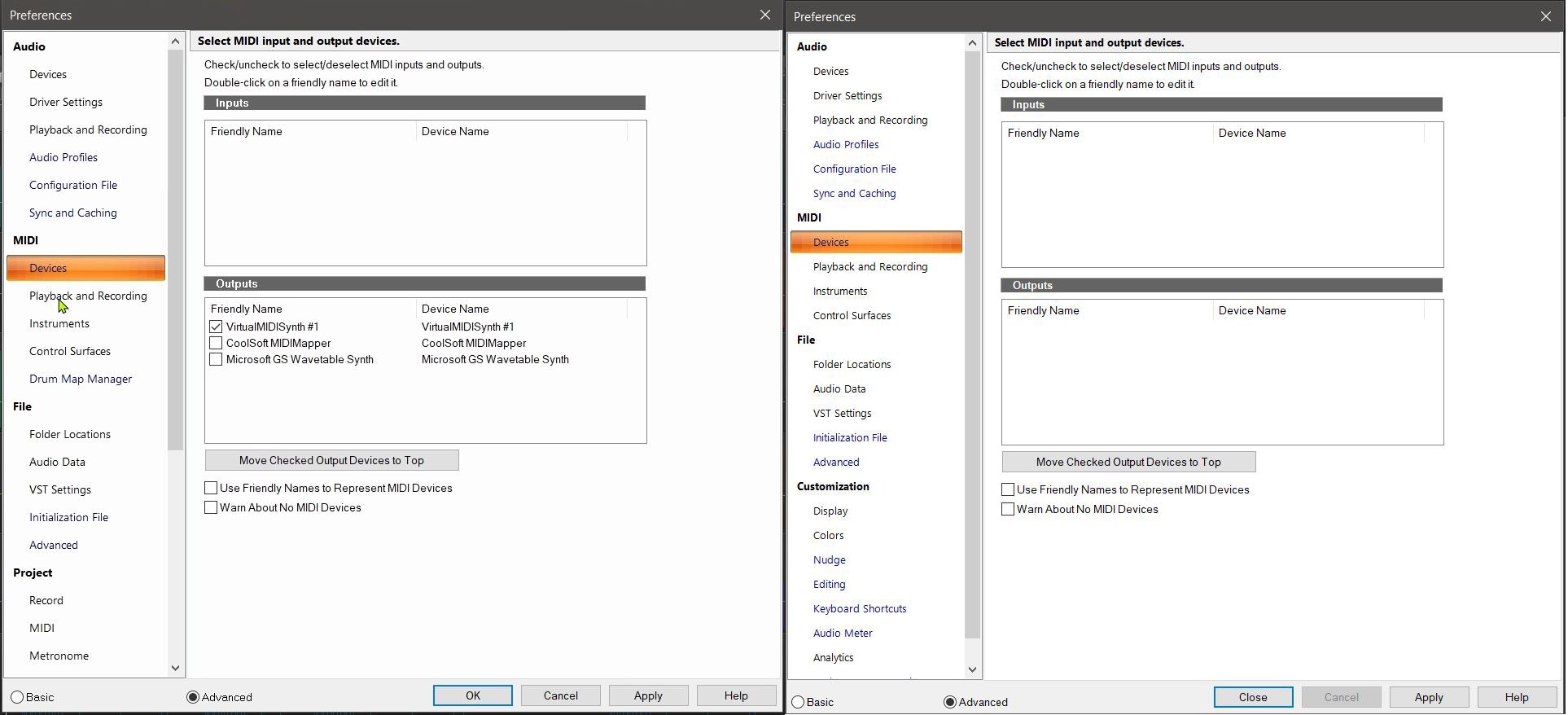Uncheck the VirtualMIDISynth #1 output device
The image size is (1568, 715).
(x=216, y=327)
